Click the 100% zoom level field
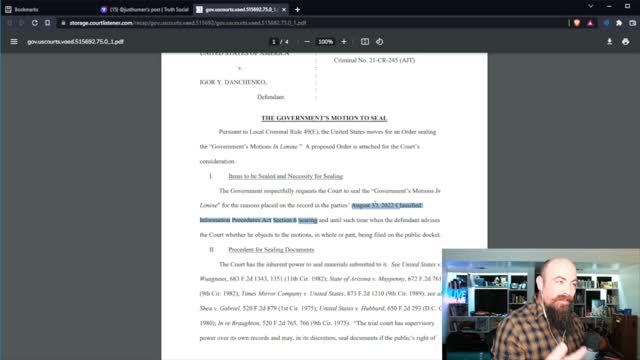This screenshot has height=360, width=640. (x=325, y=42)
